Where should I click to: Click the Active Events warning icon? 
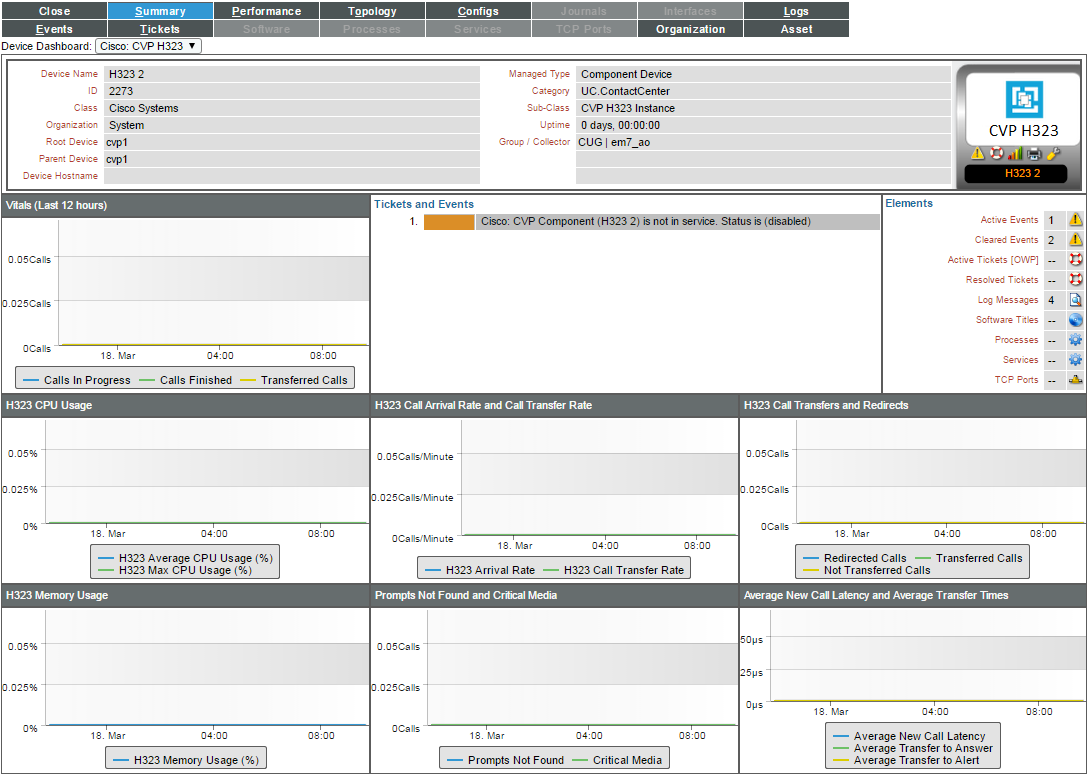(x=1075, y=220)
